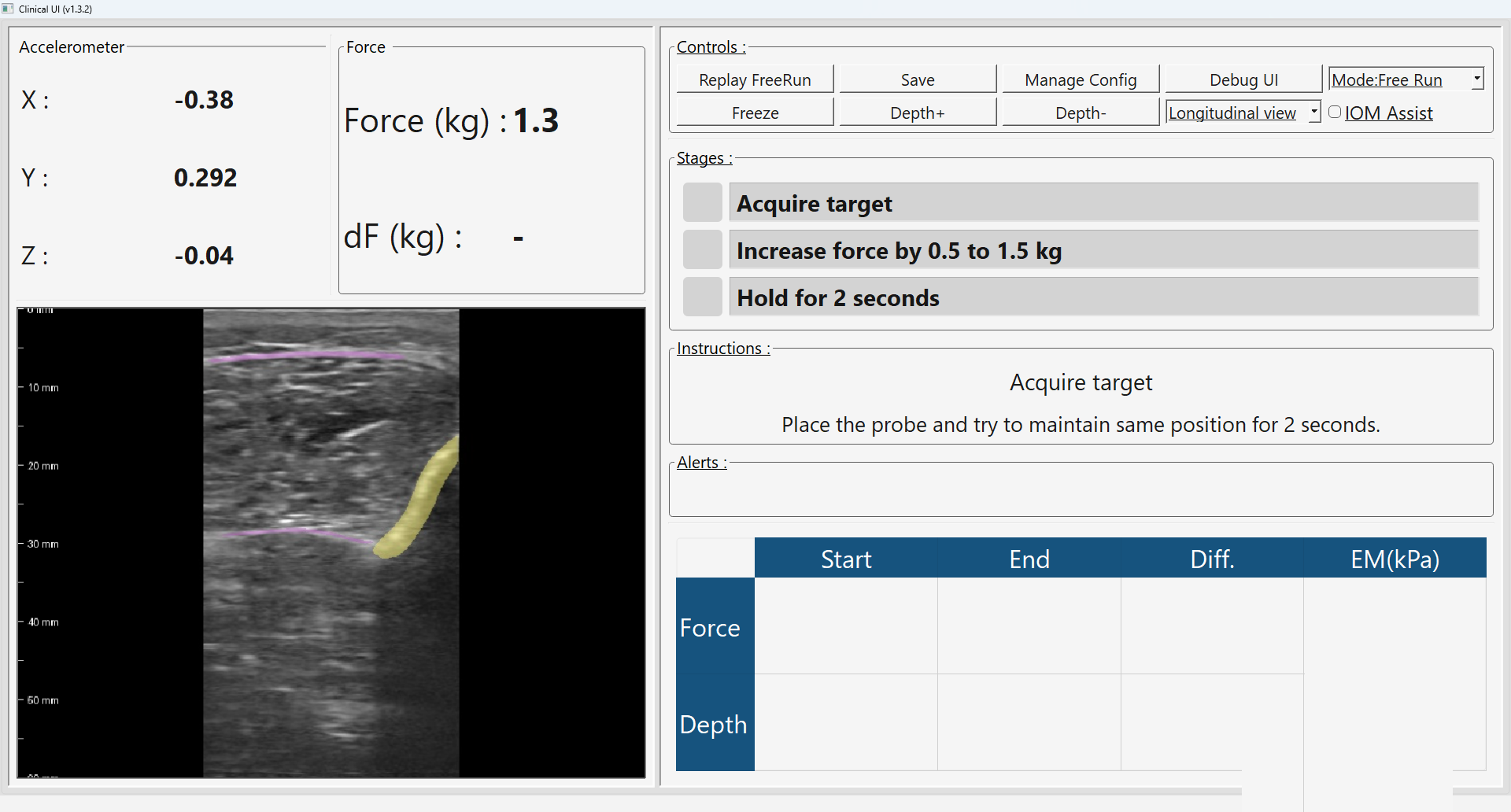Click the Depth End table cell
Viewport: 1511px width, 812px height.
[x=1029, y=722]
